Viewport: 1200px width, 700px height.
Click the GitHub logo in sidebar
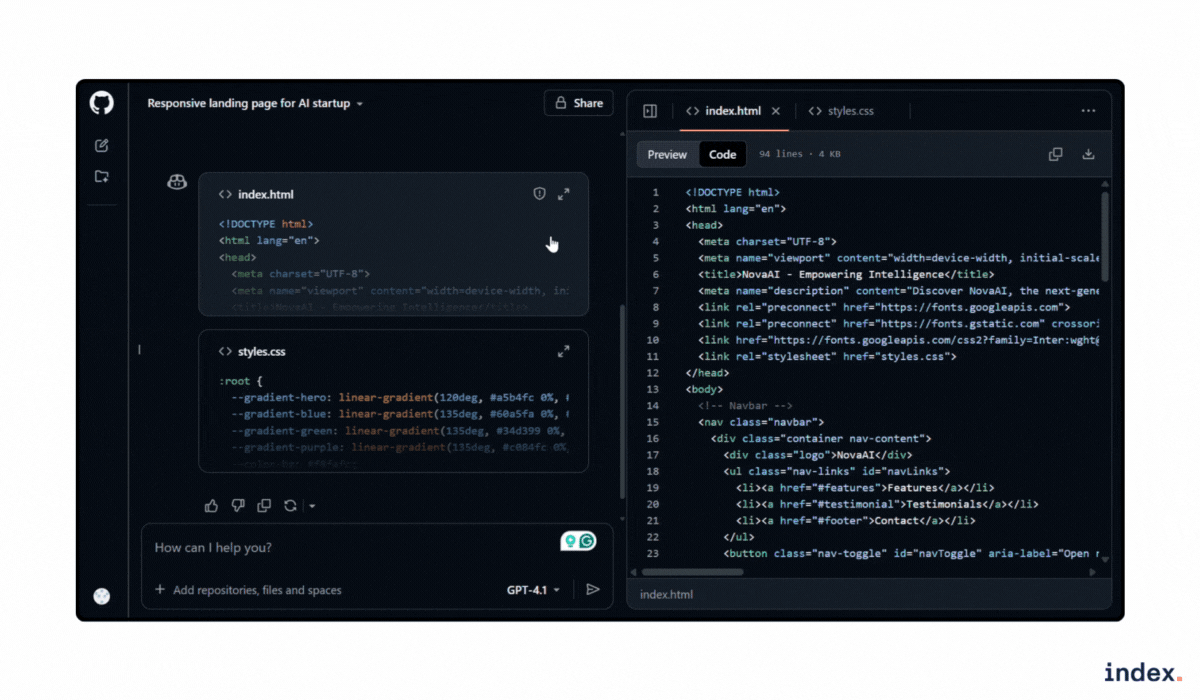tap(101, 103)
